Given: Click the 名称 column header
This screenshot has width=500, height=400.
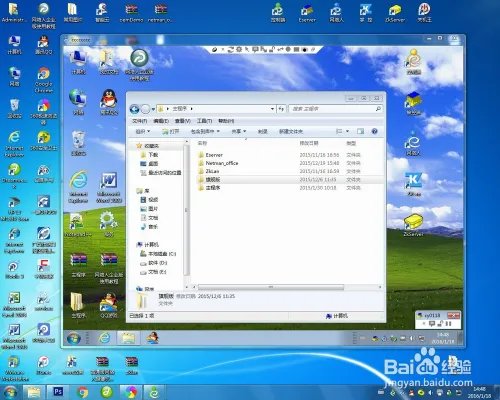Looking at the screenshot, I should click(202, 143).
